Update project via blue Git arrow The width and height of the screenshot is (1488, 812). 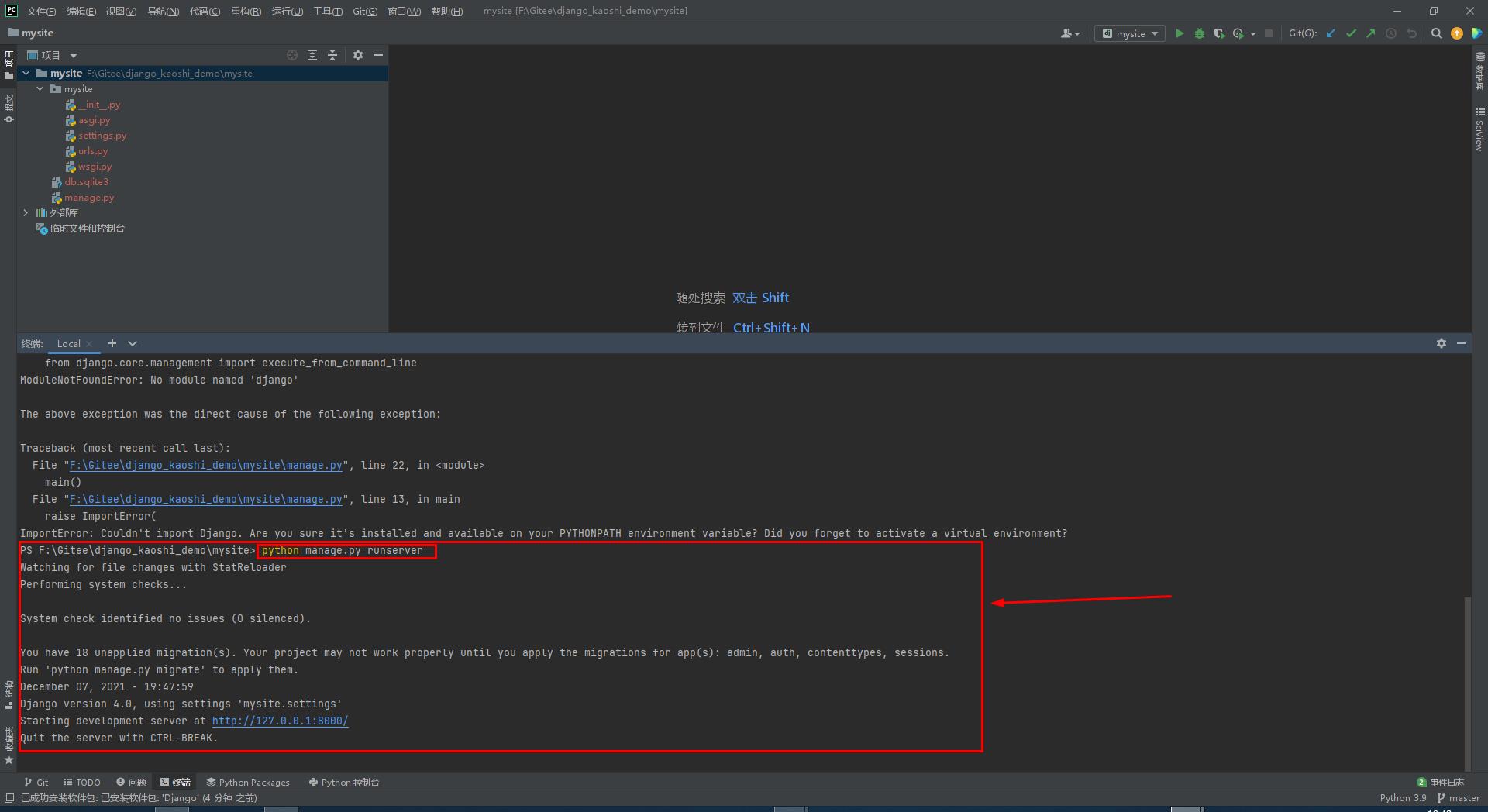1331,33
